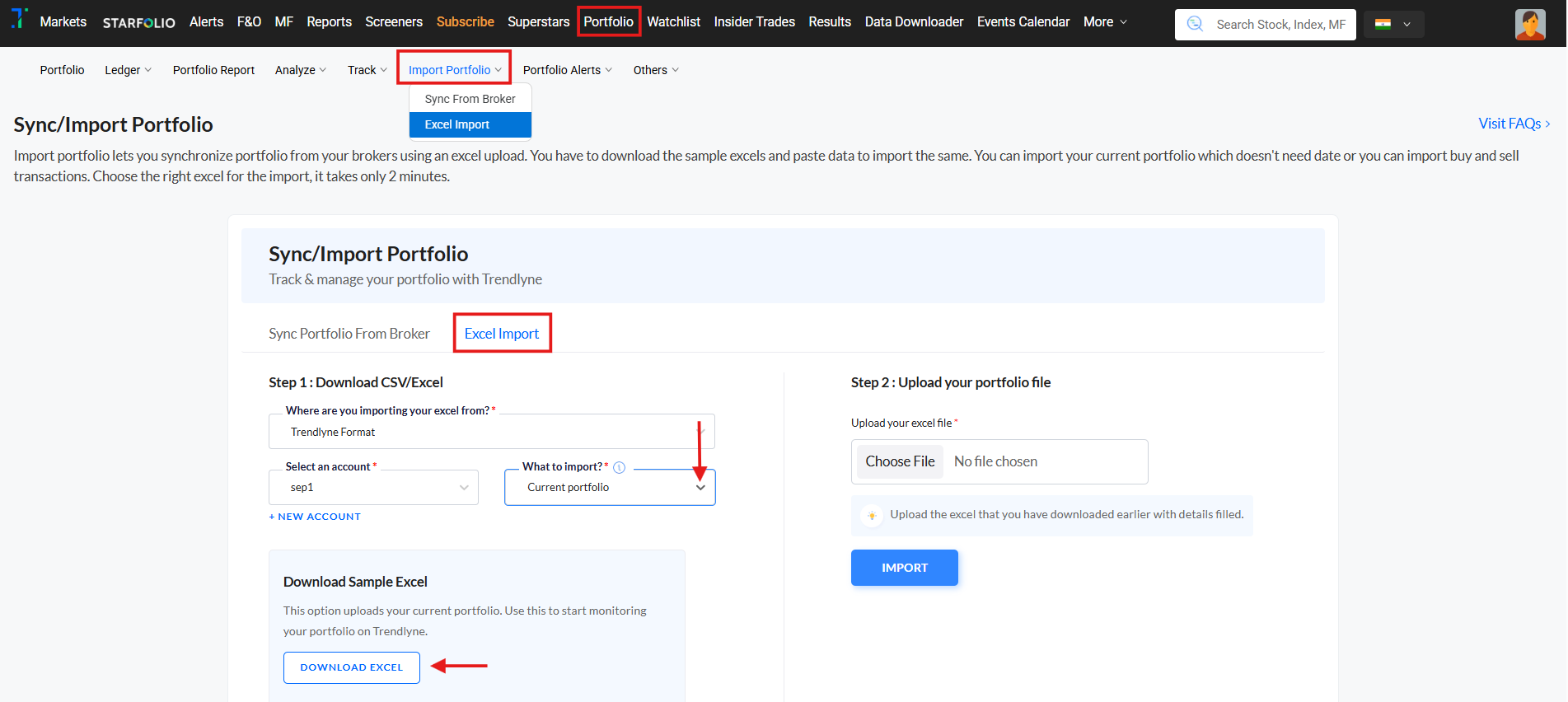Expand the Portfolio Alerts submenu

[x=567, y=70]
